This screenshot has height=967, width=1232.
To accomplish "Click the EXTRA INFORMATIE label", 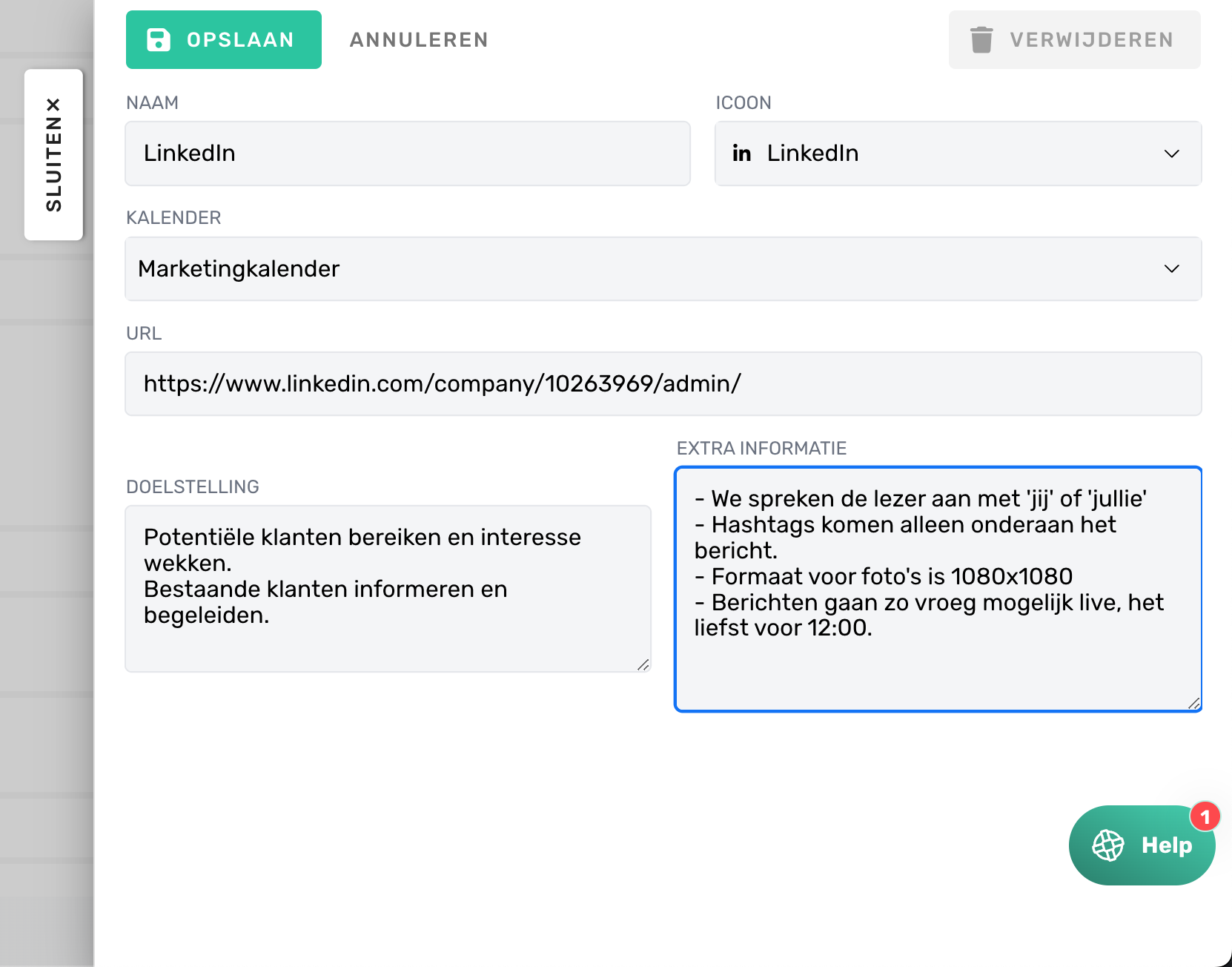I will pyautogui.click(x=761, y=449).
